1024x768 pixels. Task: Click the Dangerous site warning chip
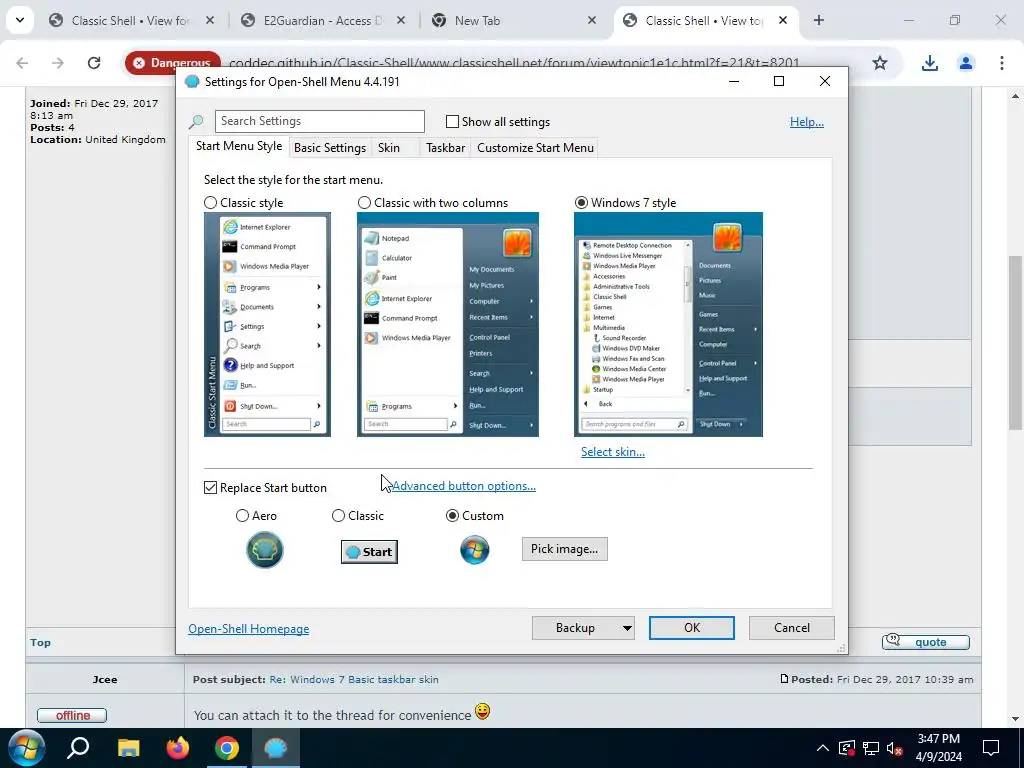click(173, 63)
